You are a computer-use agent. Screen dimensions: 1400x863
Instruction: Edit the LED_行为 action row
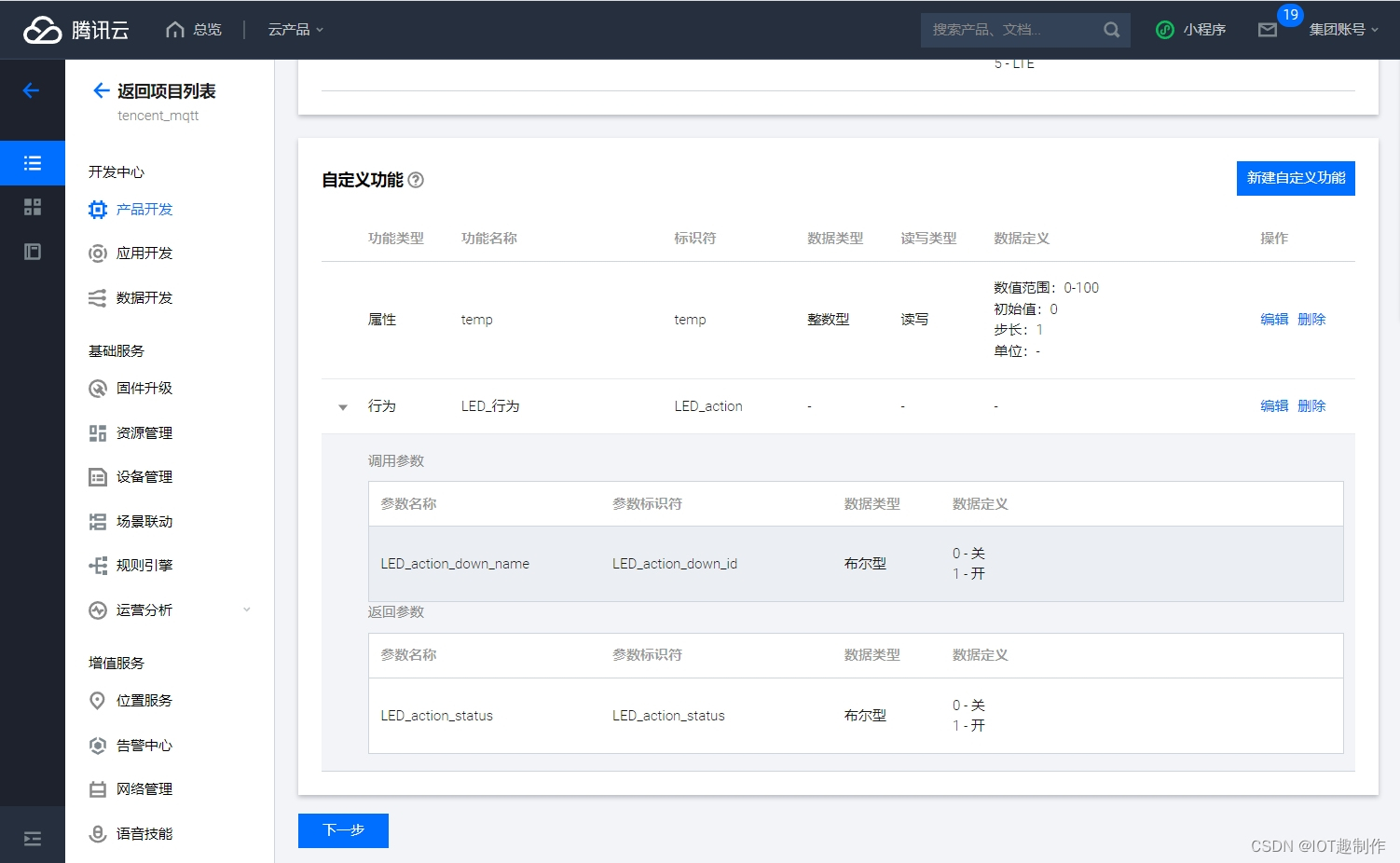point(1274,406)
